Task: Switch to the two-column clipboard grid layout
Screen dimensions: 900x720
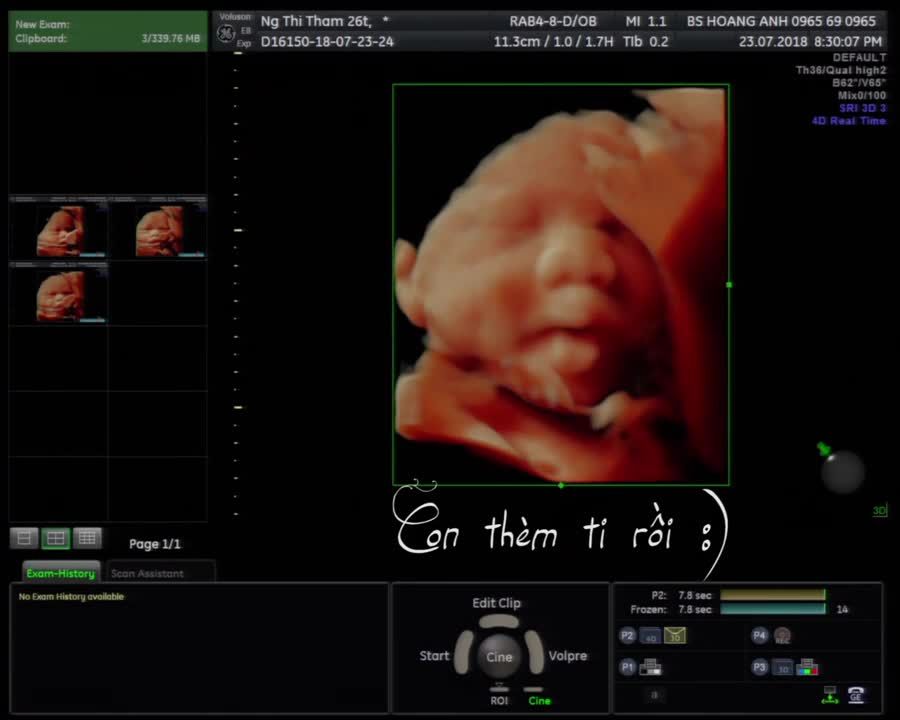Action: click(56, 538)
